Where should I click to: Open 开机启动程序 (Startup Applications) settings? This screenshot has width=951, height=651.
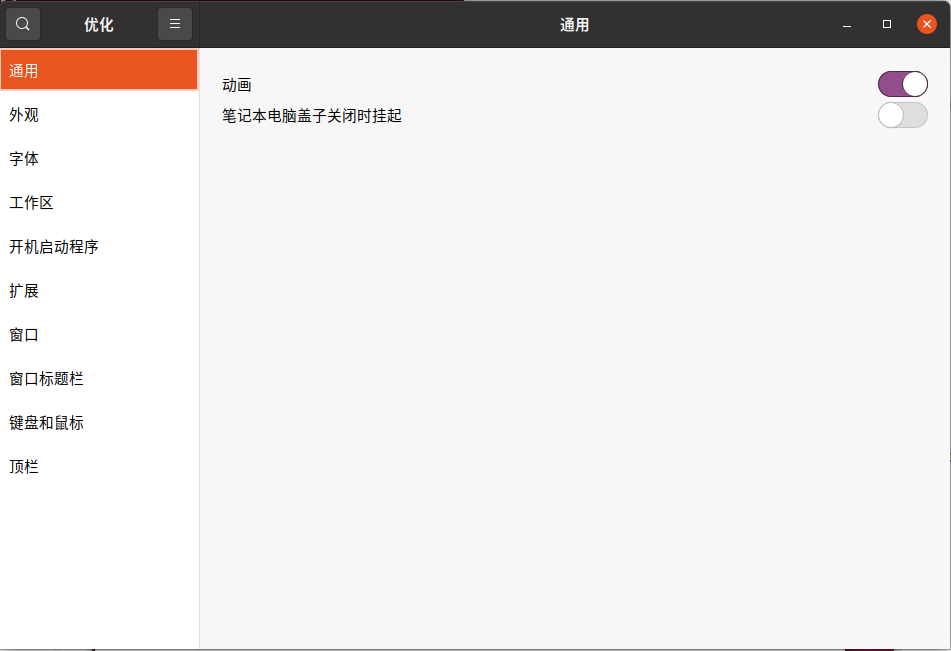click(x=55, y=246)
